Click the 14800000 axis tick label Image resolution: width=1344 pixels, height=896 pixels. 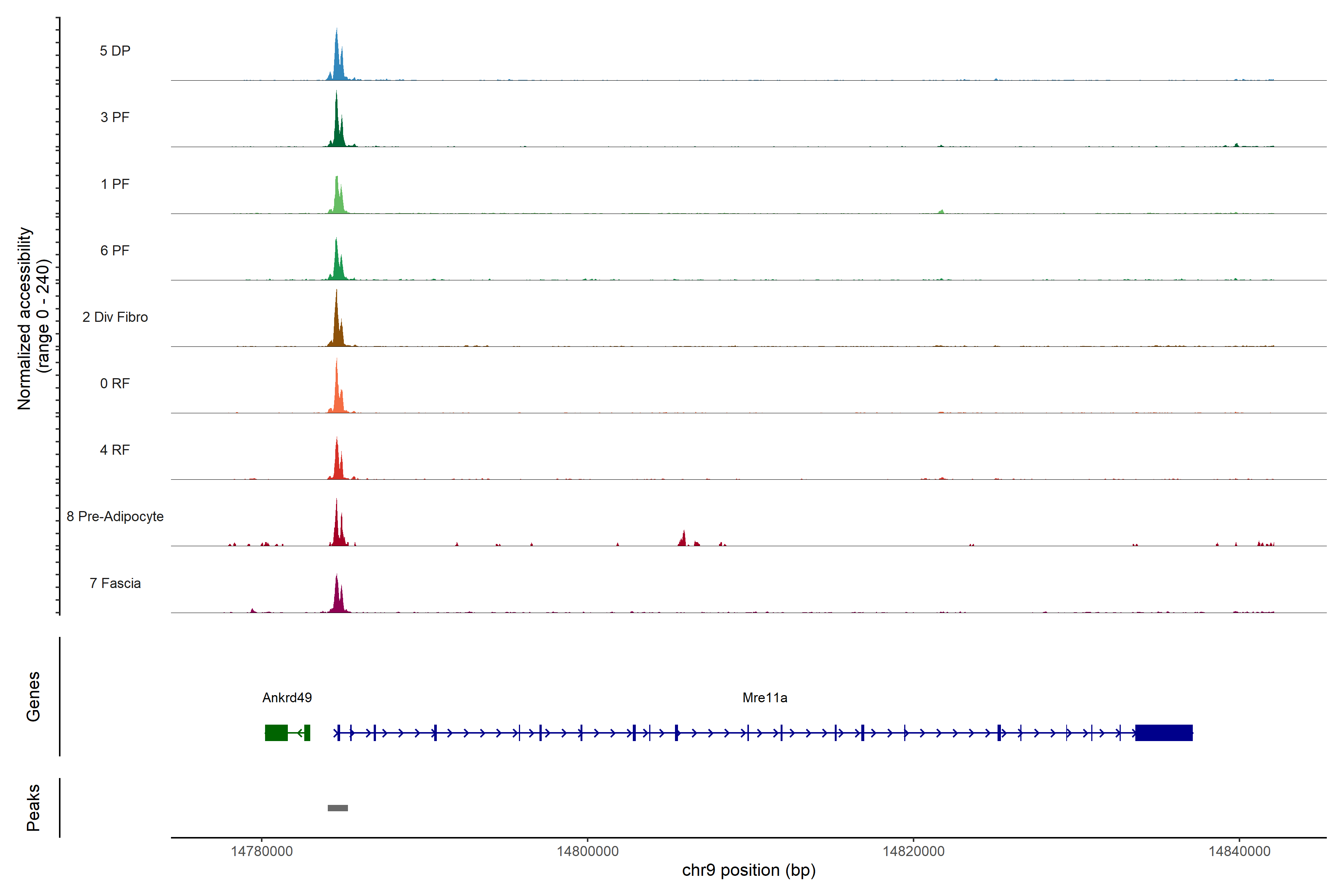click(587, 852)
